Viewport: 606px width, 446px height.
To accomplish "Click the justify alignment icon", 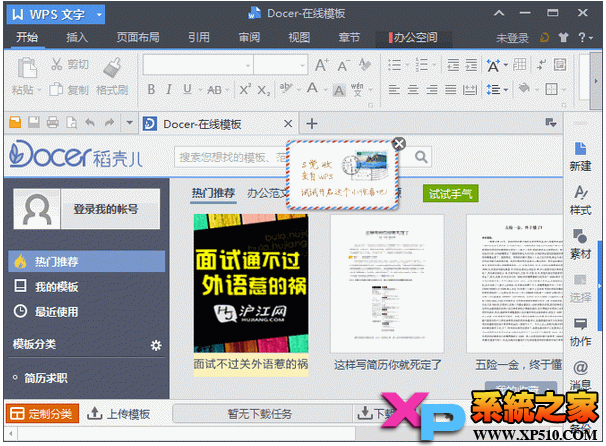I will point(450,90).
